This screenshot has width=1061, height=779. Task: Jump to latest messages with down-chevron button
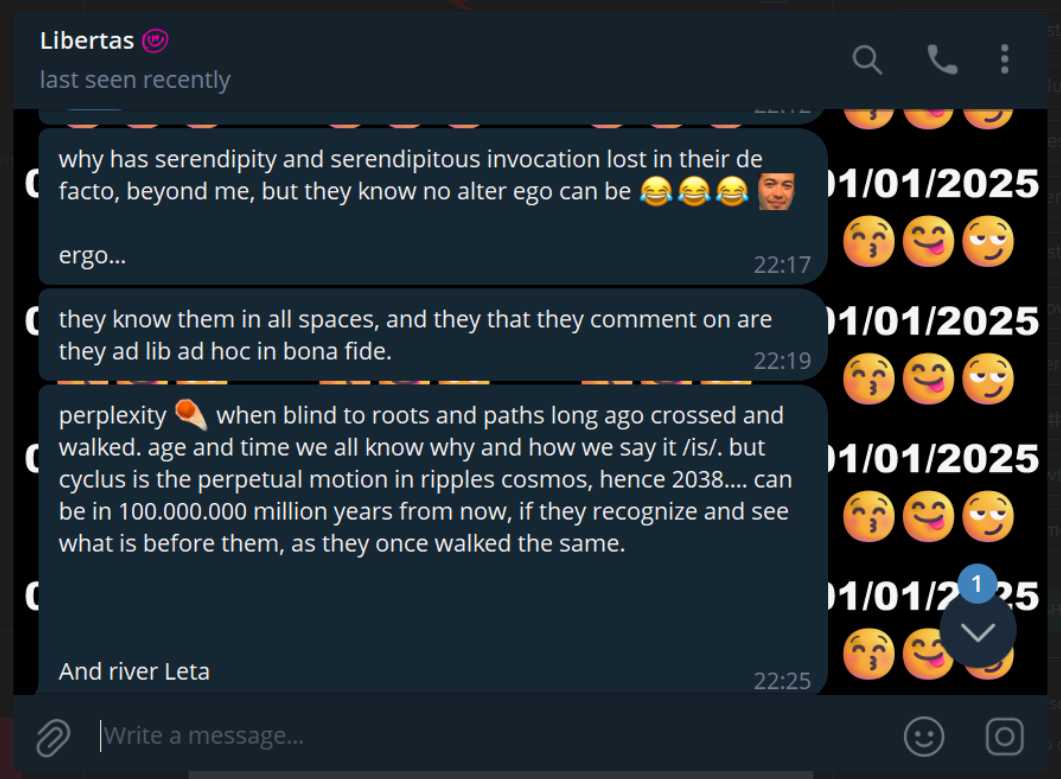pos(978,631)
